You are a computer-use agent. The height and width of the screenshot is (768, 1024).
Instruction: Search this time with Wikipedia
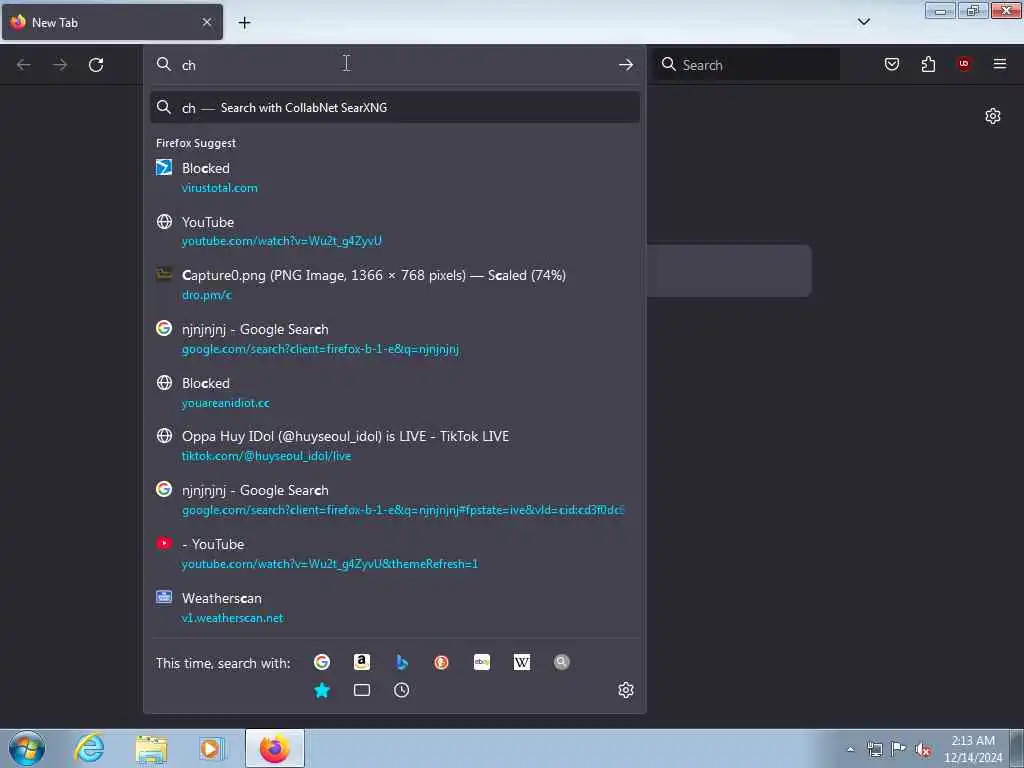(522, 662)
